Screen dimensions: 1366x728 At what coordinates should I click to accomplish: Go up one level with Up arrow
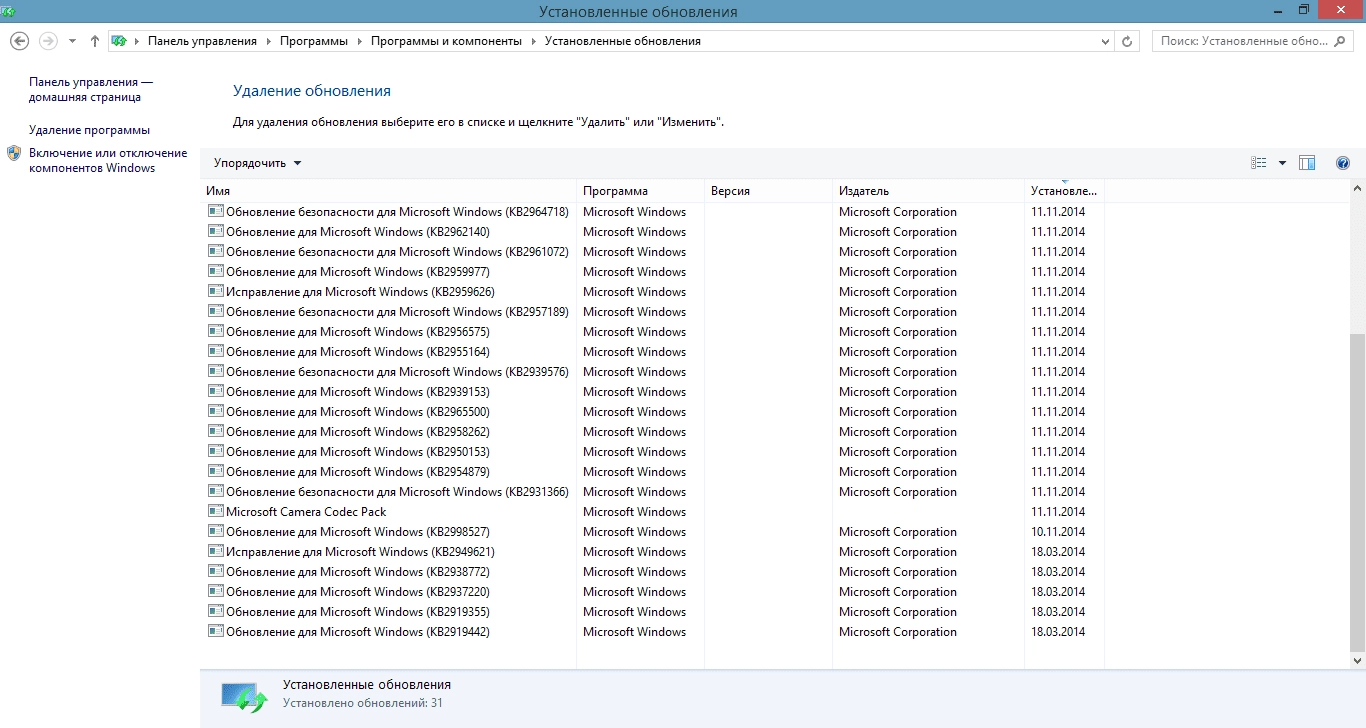[x=95, y=41]
